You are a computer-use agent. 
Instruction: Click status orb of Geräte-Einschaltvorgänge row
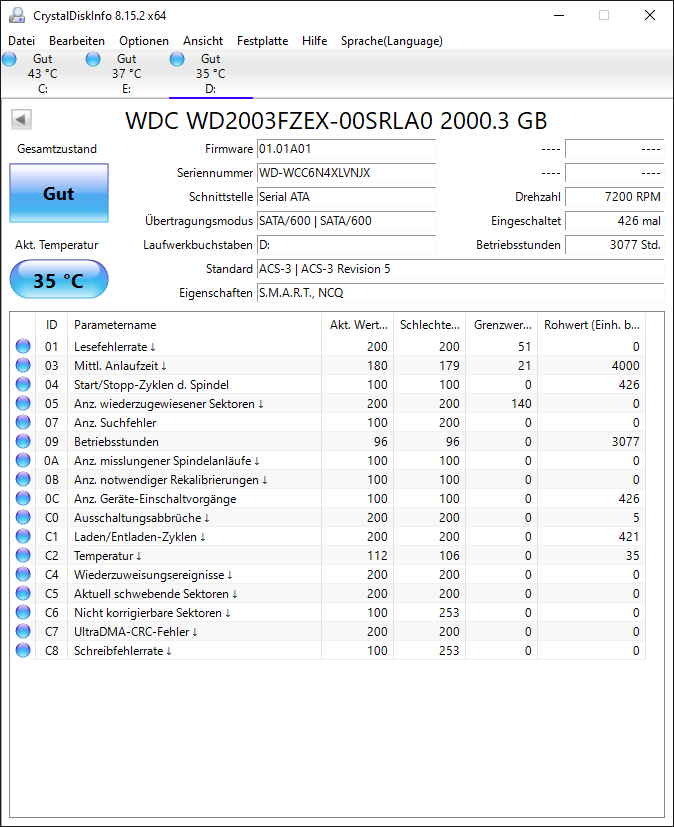point(23,498)
